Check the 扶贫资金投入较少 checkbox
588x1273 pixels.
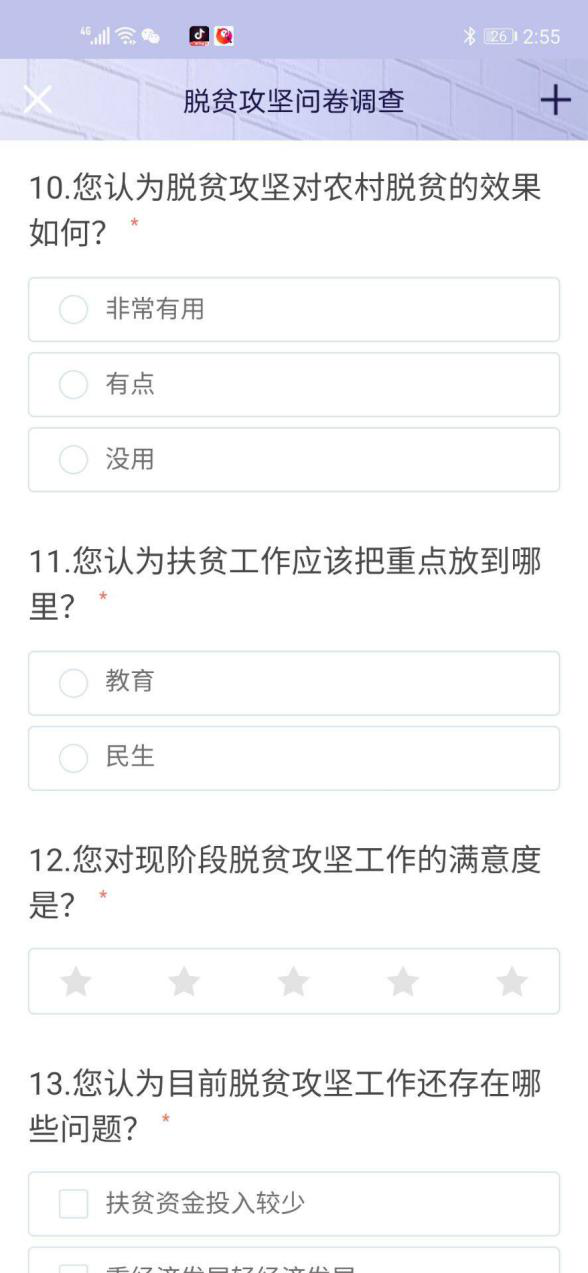click(x=294, y=1204)
